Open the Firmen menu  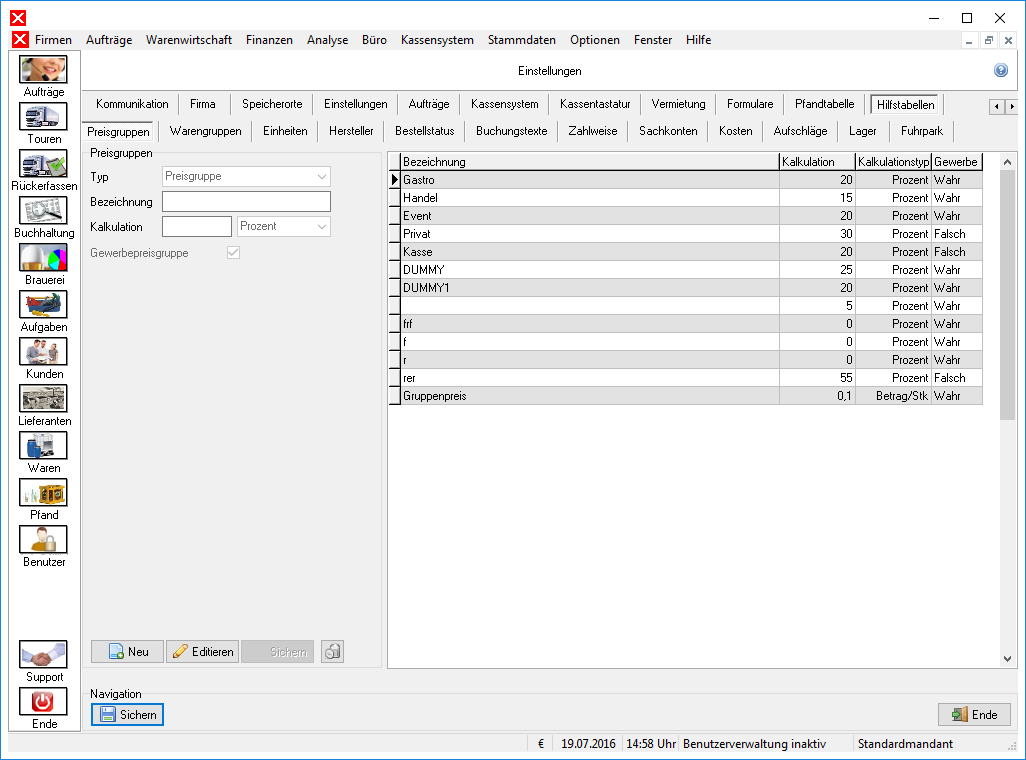53,40
